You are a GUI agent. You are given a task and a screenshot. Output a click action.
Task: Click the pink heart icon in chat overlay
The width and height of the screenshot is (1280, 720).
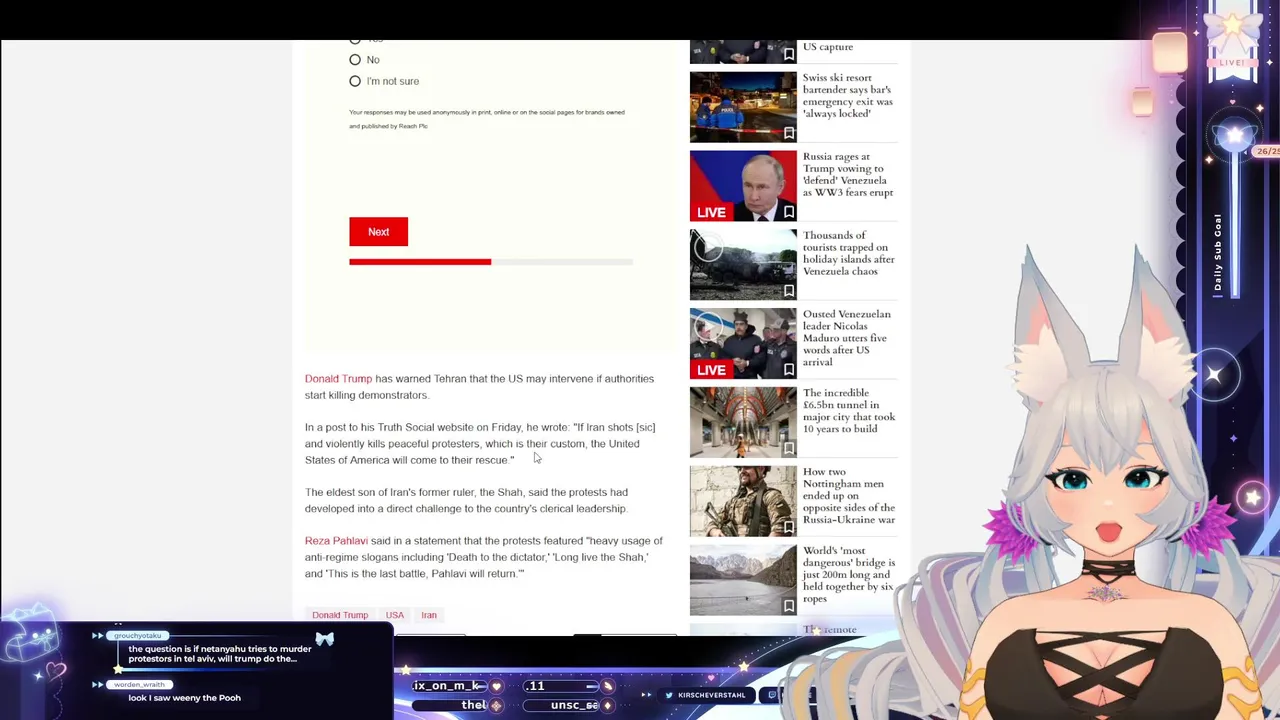tap(55, 671)
